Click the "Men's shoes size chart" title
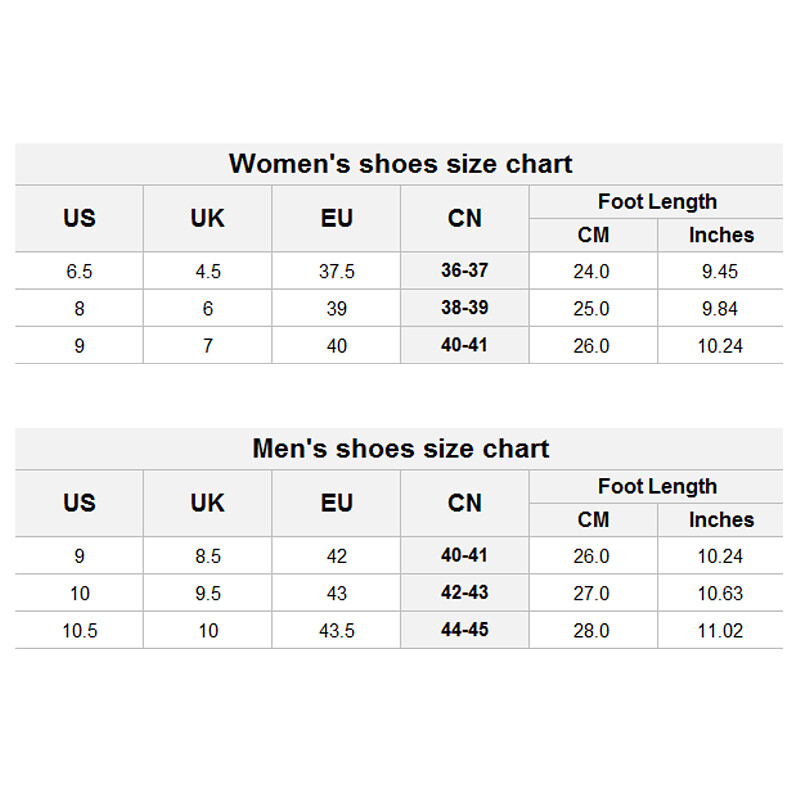 pos(400,449)
